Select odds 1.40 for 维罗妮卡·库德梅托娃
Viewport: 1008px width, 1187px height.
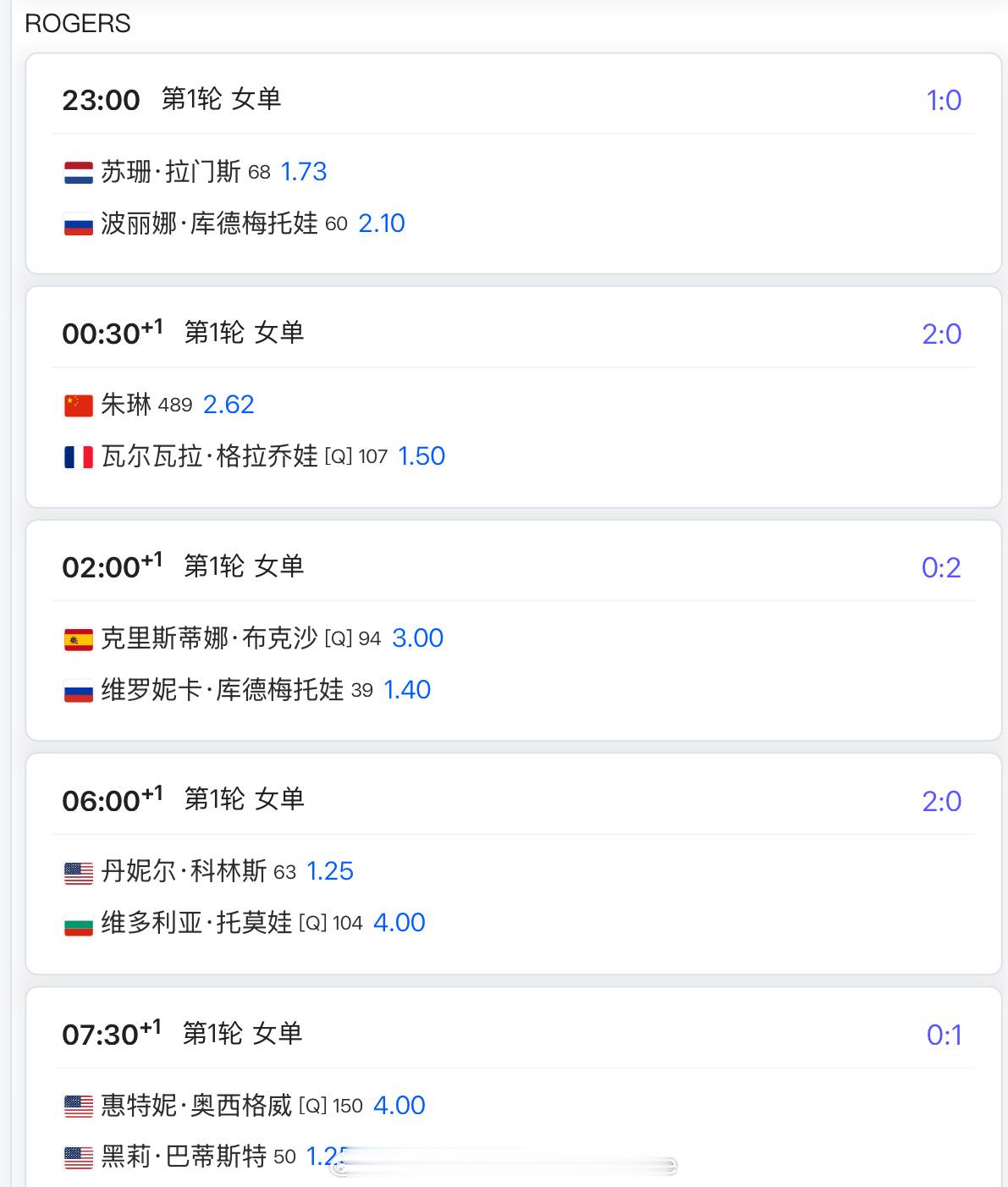(x=407, y=690)
